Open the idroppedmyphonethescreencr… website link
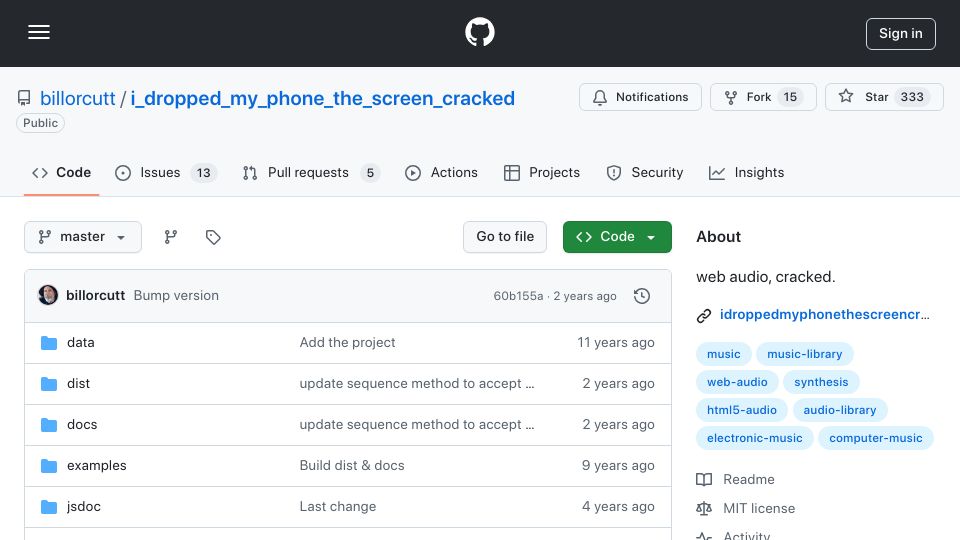 click(824, 315)
